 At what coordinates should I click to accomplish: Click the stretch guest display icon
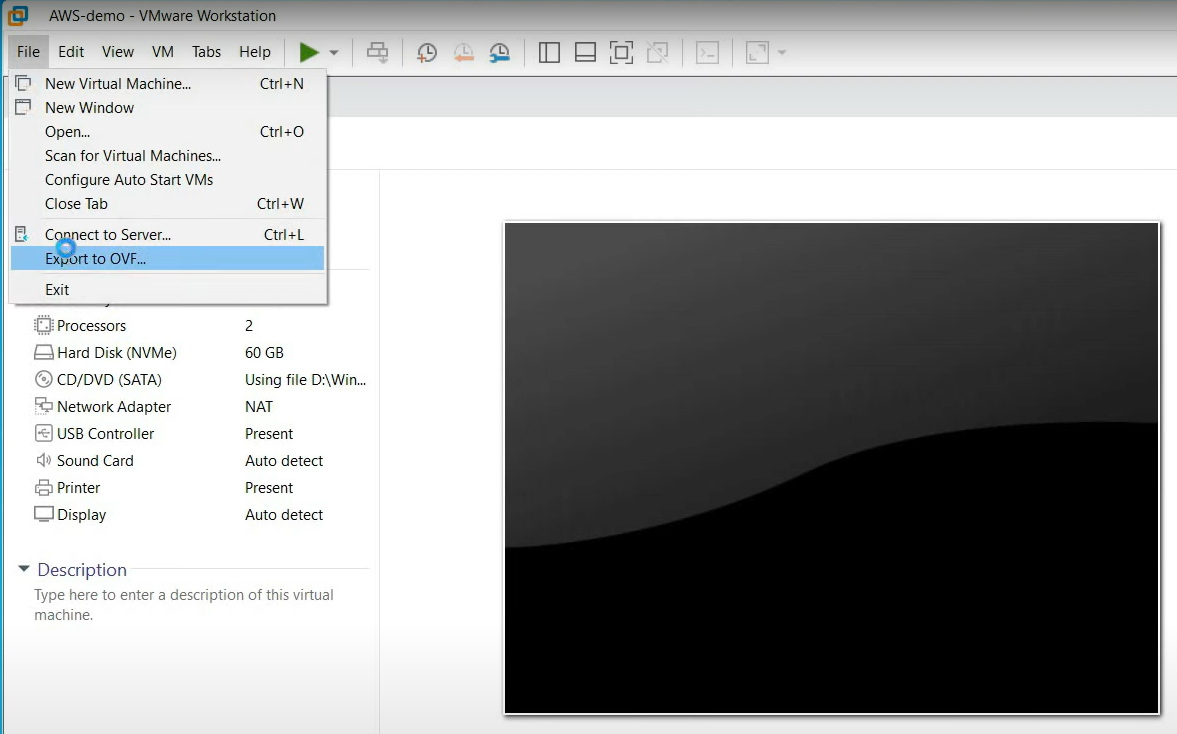757,53
